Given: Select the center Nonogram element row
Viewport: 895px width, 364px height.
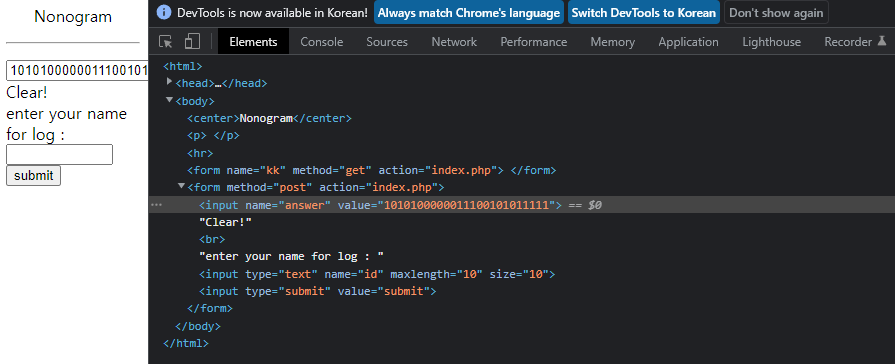Looking at the screenshot, I should tap(522, 118).
